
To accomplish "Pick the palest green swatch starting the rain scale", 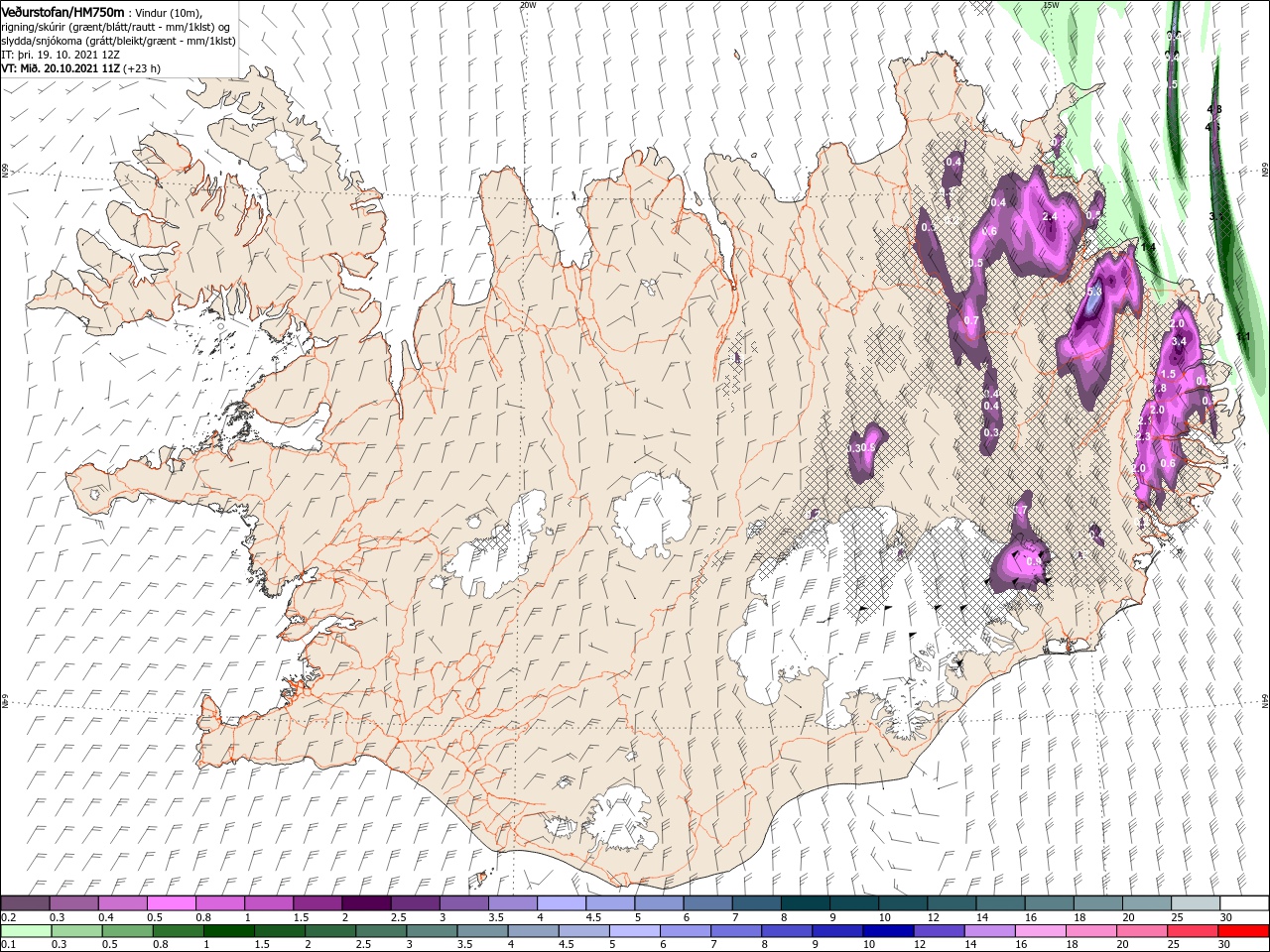I will [x=26, y=931].
